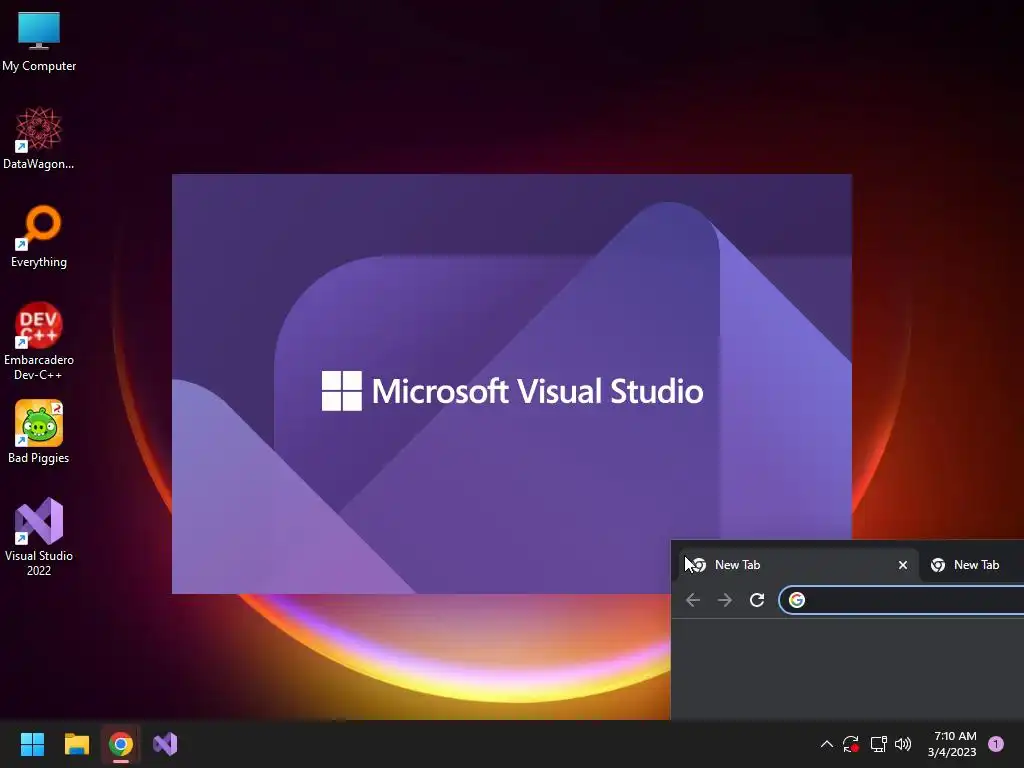
Task: Open the notification badge in the tray
Action: click(996, 744)
